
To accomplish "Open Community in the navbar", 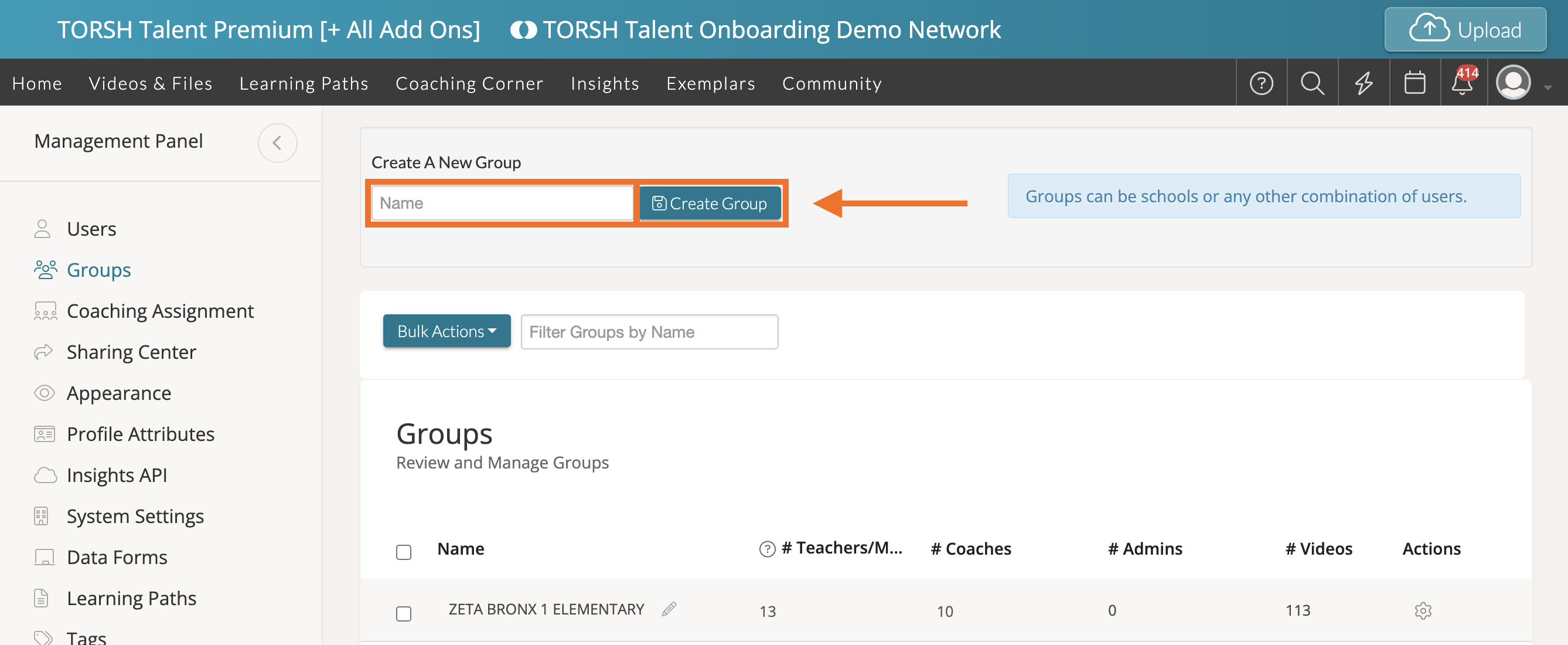I will click(831, 83).
